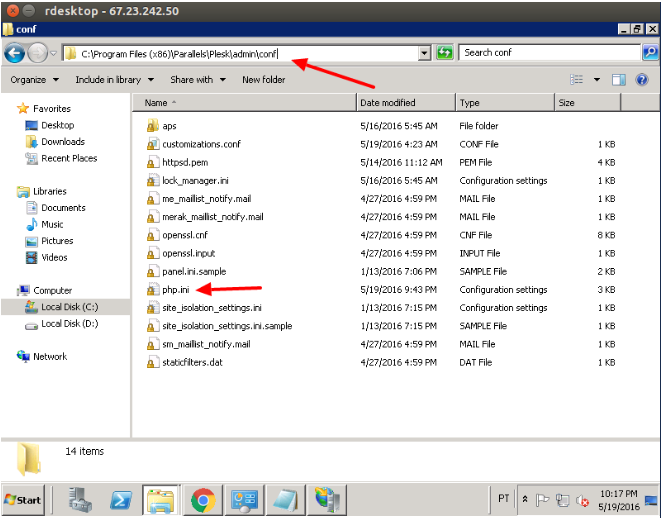
Task: Click the search magnifier button
Action: pos(650,53)
